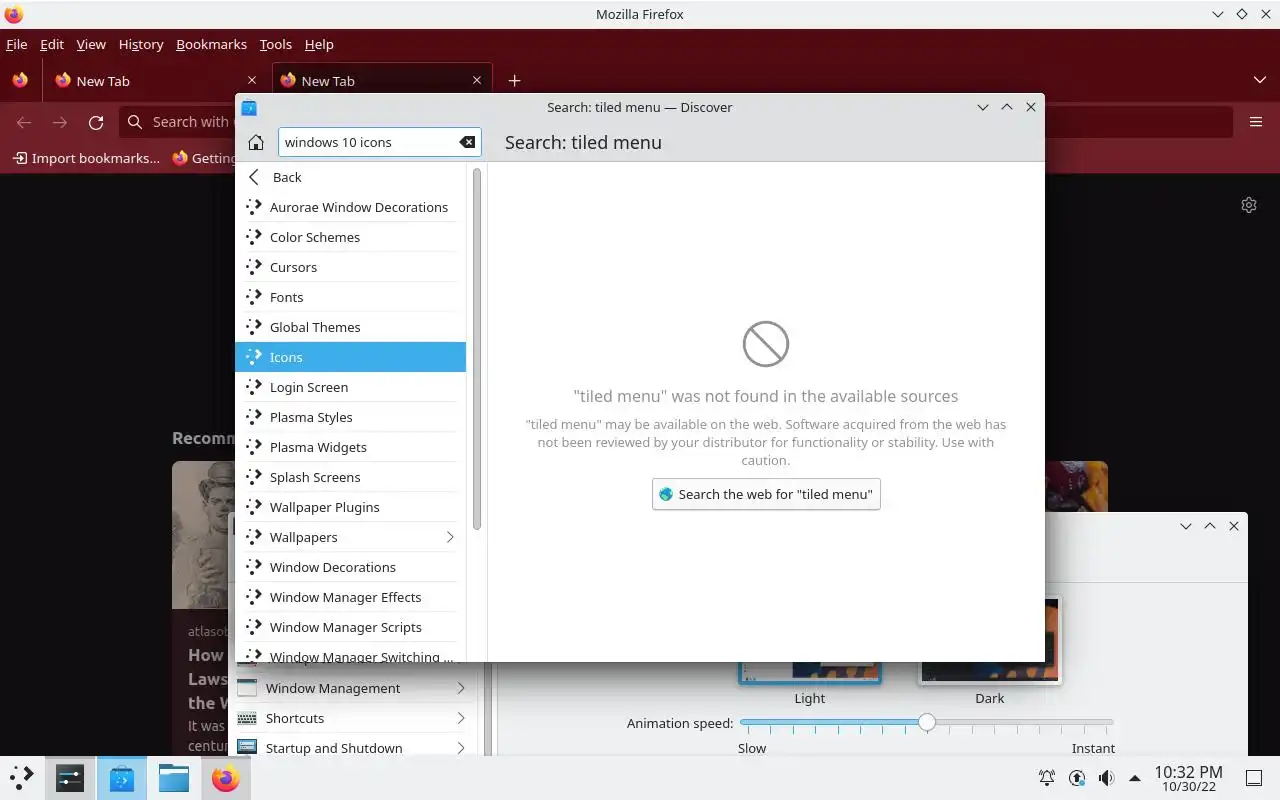
Task: Switch to Discover in the taskbar
Action: click(x=122, y=777)
